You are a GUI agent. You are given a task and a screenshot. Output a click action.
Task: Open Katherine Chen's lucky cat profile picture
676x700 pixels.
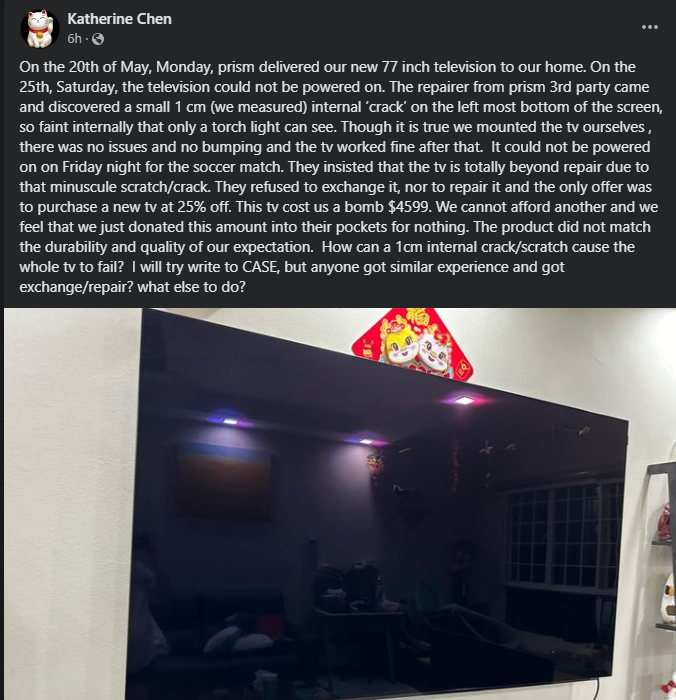click(x=40, y=29)
